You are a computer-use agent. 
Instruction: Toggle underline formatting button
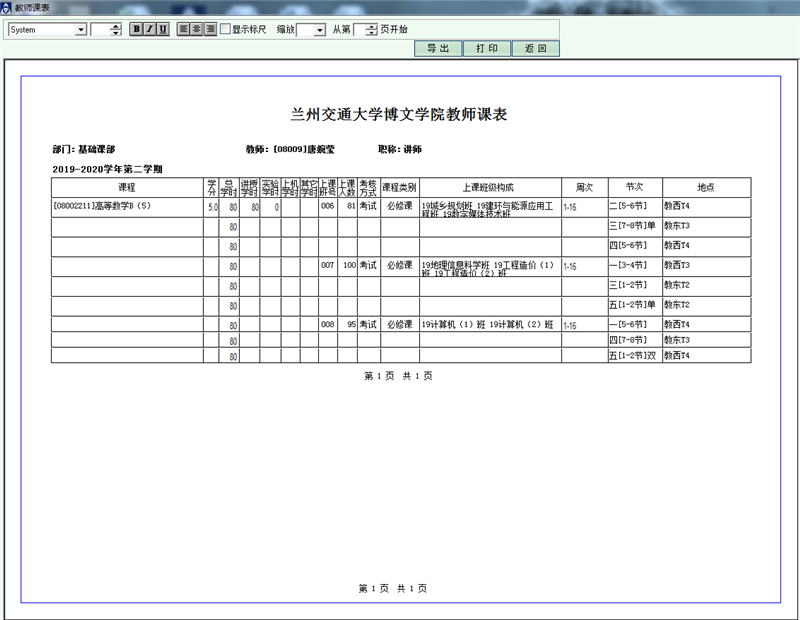pyautogui.click(x=163, y=29)
